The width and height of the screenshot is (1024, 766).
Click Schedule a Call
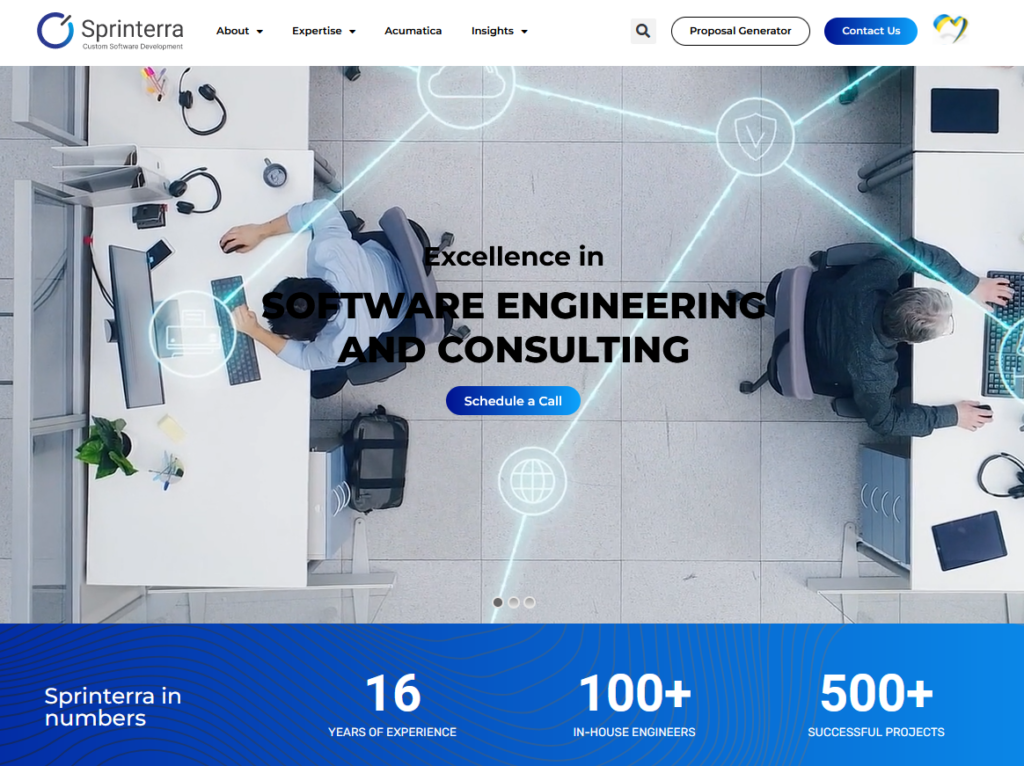[x=512, y=401]
